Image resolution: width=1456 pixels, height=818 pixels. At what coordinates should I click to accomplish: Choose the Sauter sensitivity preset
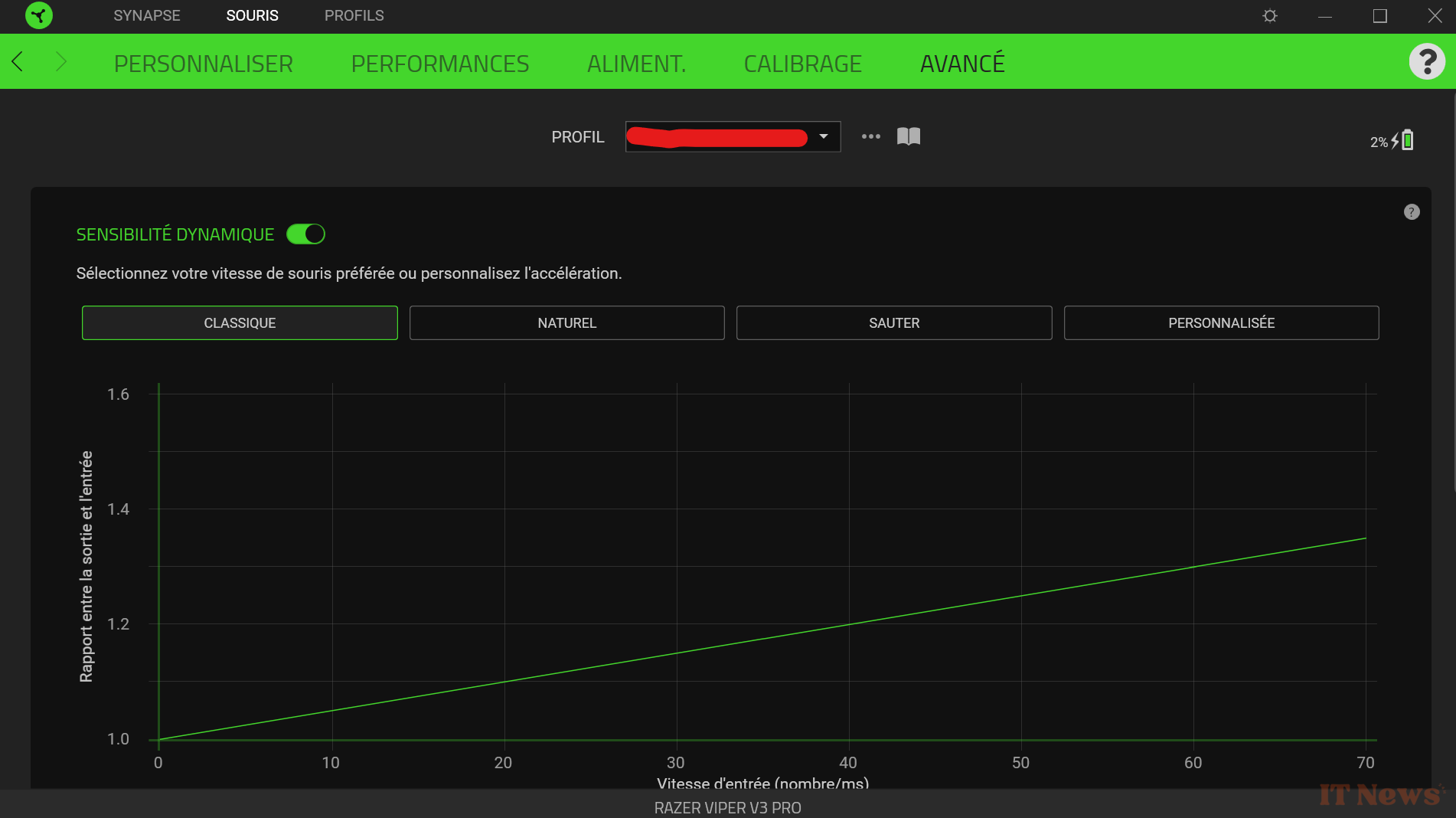click(x=894, y=323)
